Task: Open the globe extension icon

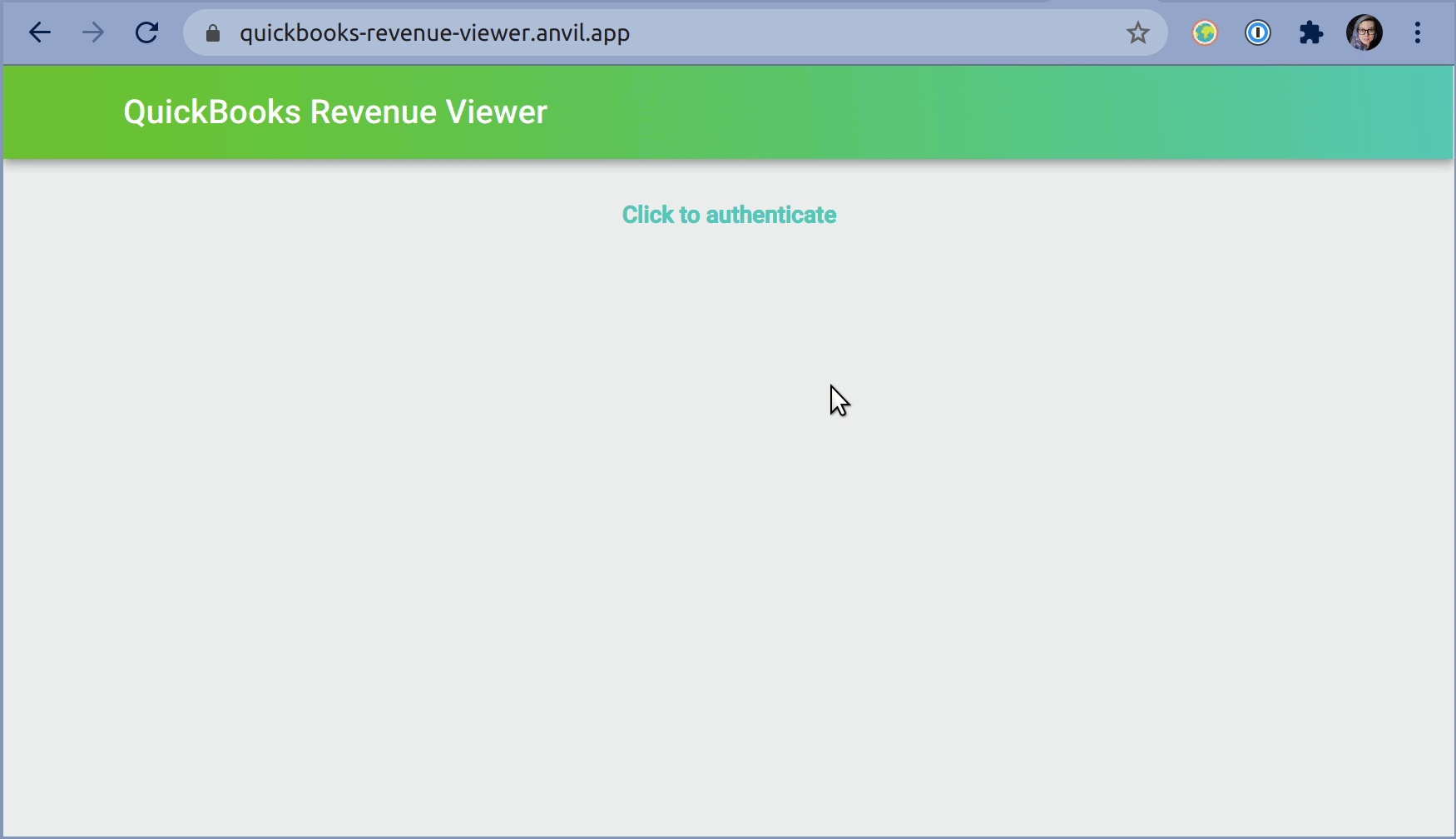Action: 1205,33
